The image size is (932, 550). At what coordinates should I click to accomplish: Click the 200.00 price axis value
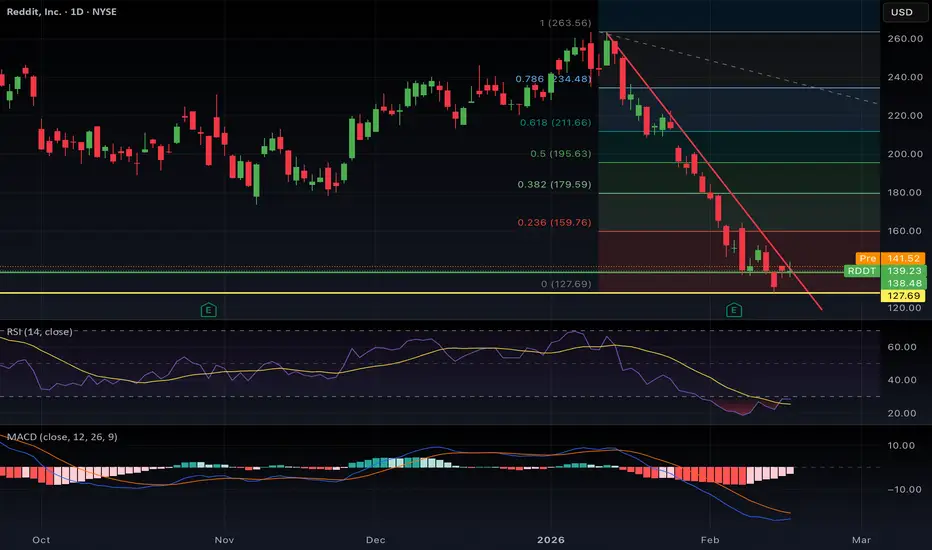pyautogui.click(x=905, y=154)
